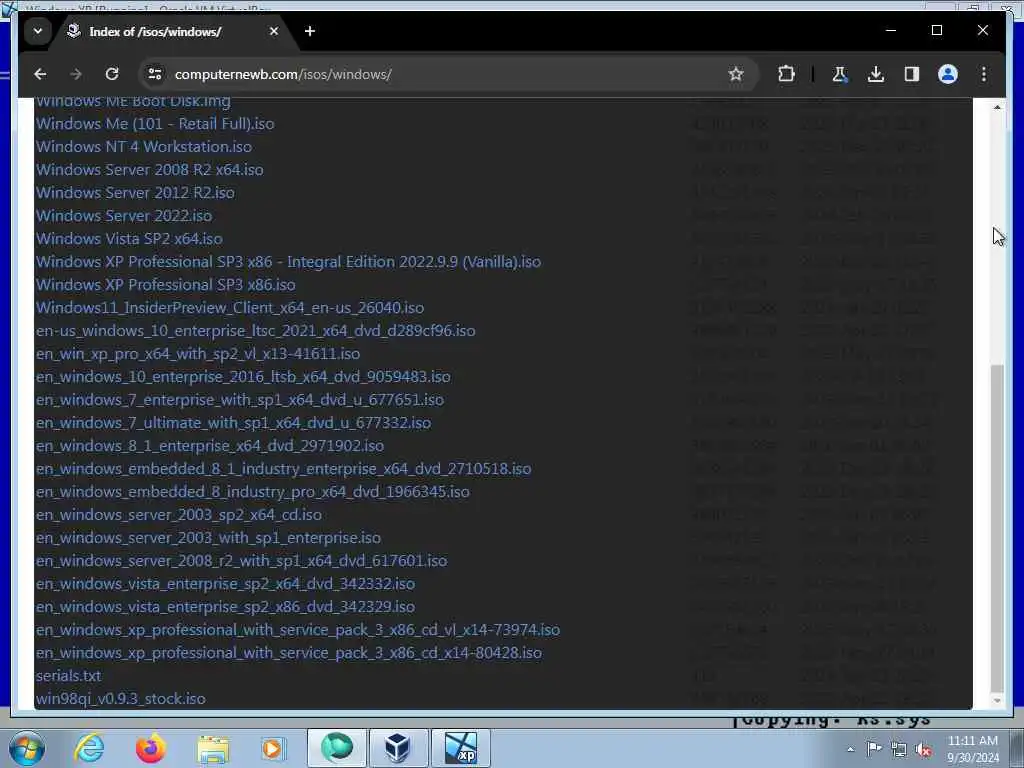
Task: Open Windows Server 2012 R2.iso link
Action: [x=135, y=193]
